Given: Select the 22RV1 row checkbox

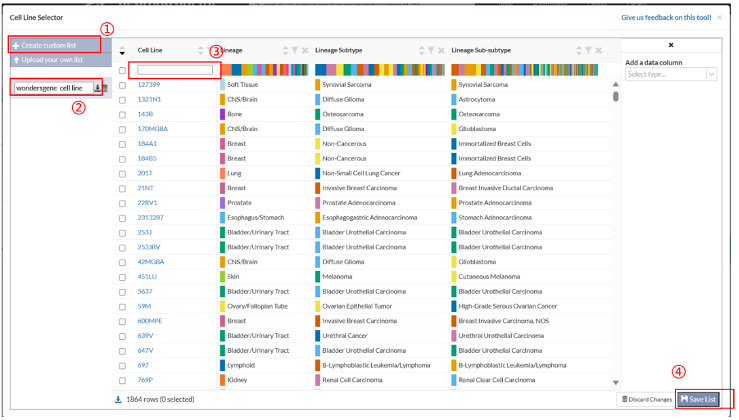Looking at the screenshot, I should [x=123, y=203].
